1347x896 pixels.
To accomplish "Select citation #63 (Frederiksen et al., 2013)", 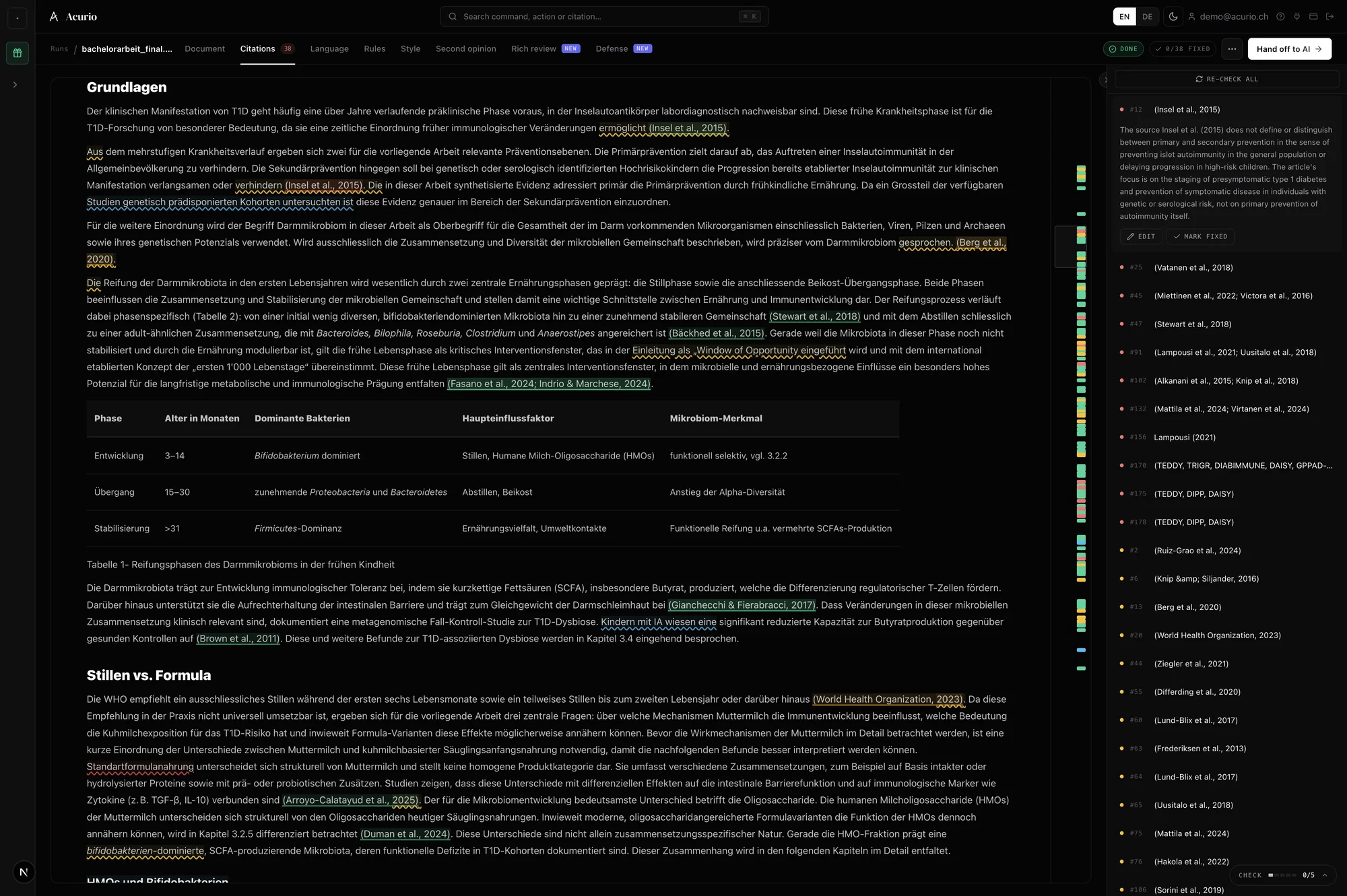I will click(x=1224, y=749).
